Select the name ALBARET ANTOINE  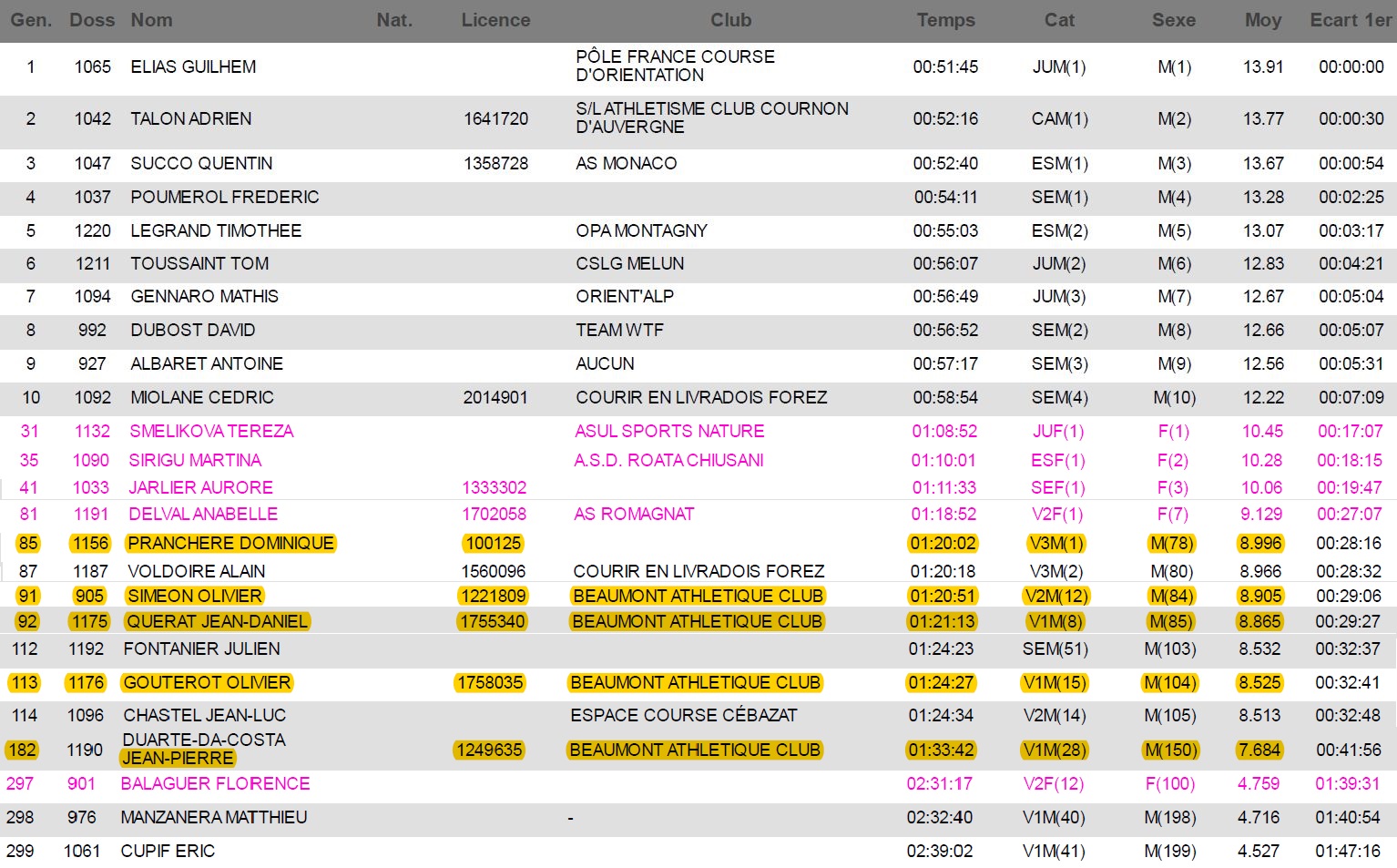click(x=207, y=363)
